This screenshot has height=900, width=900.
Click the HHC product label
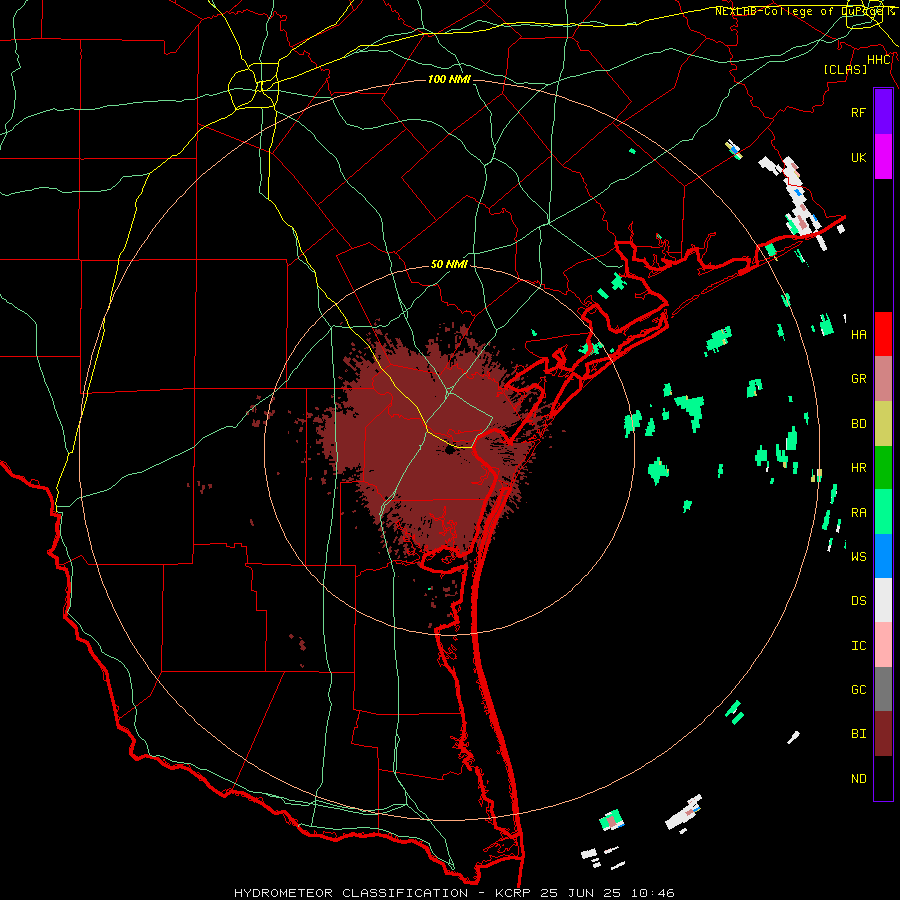tap(879, 60)
